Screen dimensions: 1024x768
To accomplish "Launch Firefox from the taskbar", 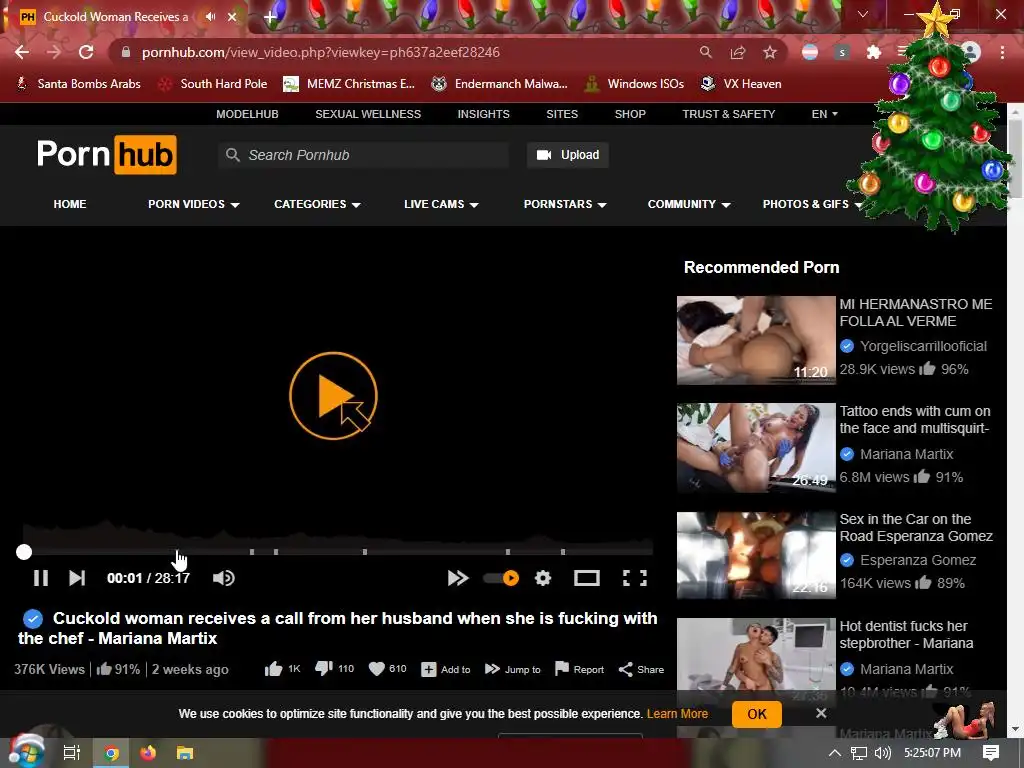I will pos(148,752).
